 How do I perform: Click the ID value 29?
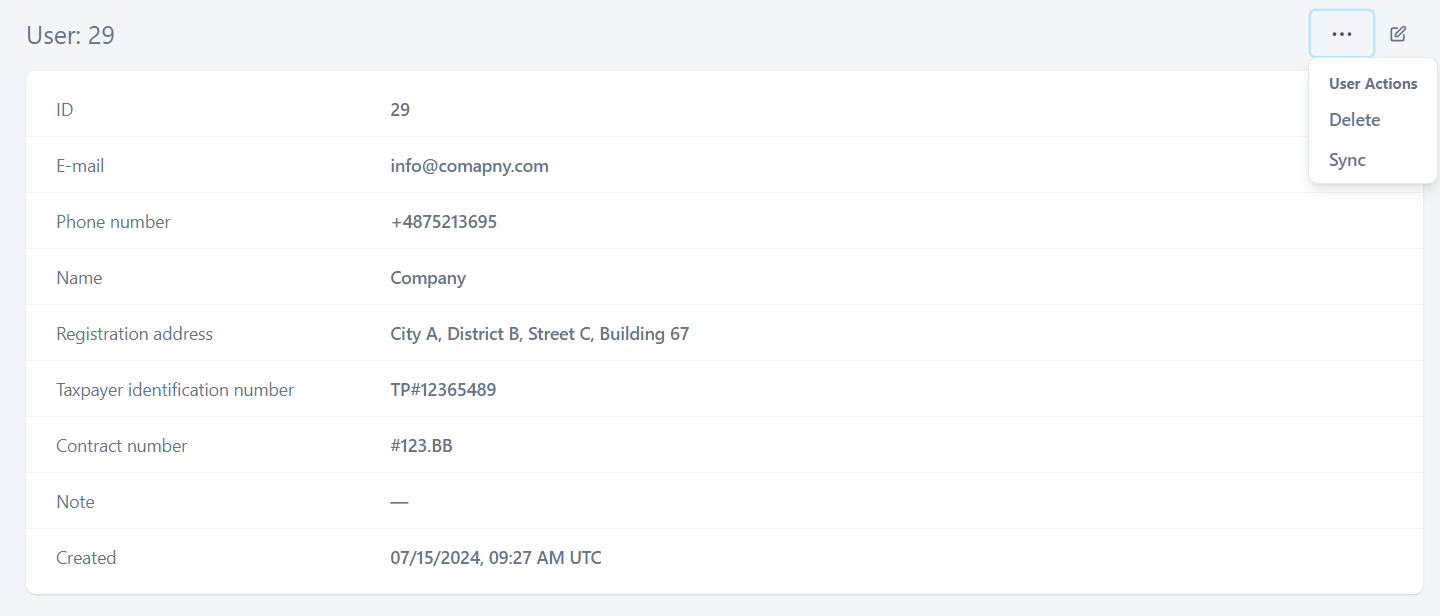(400, 110)
